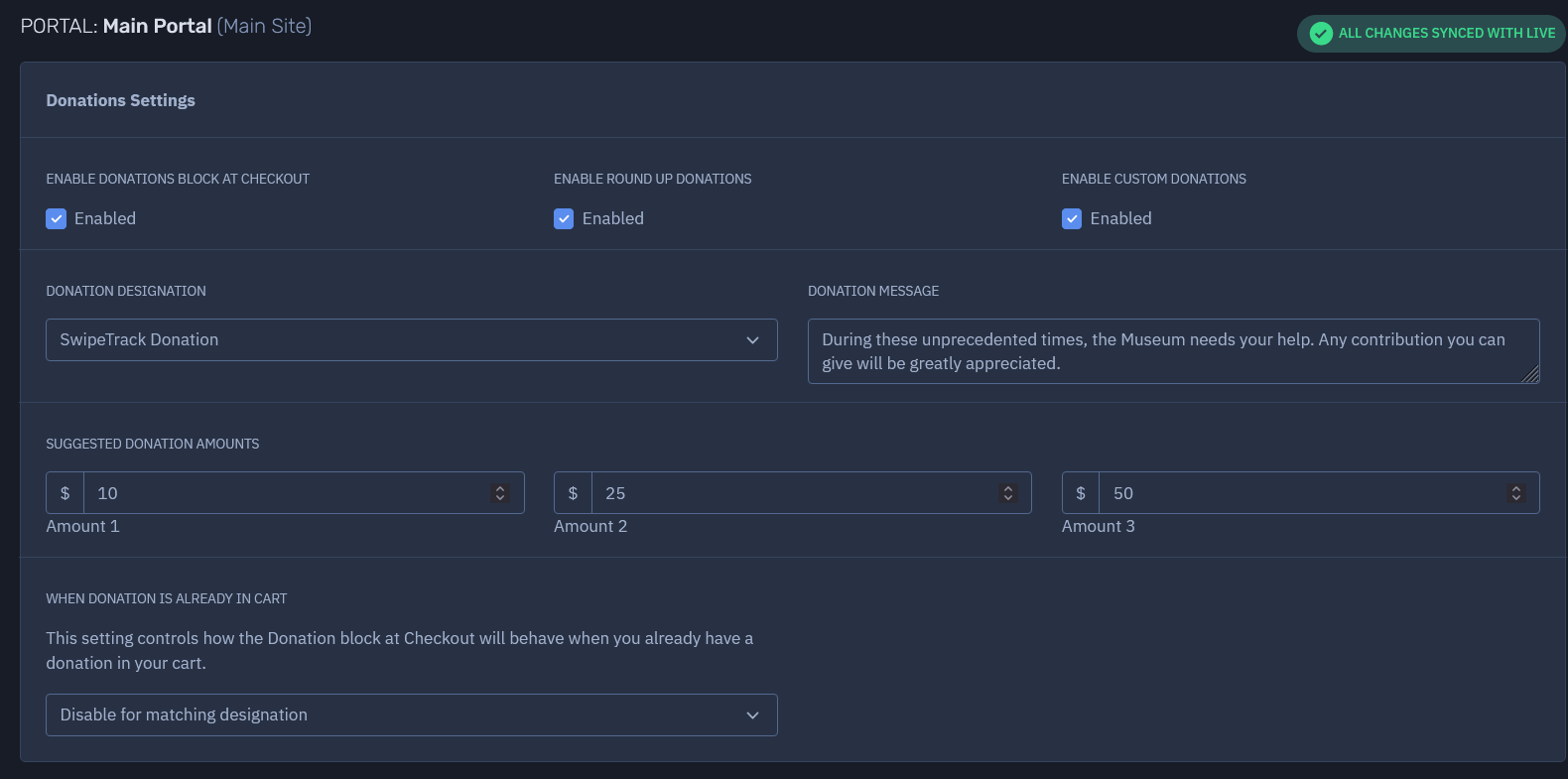Viewport: 1568px width, 779px height.
Task: Click the dollar sign prefix of Amount 3
Action: (x=1081, y=493)
